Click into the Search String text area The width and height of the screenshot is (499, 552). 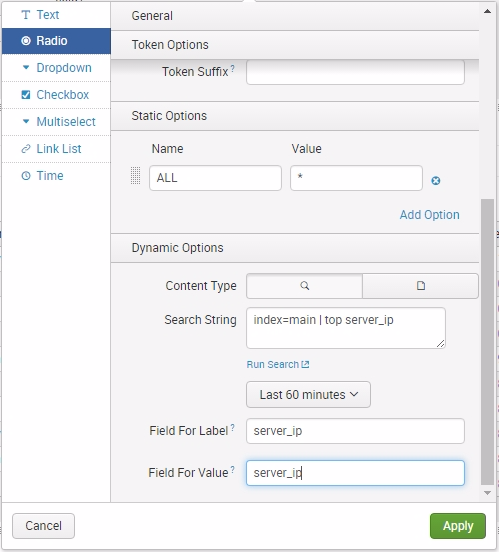tap(346, 328)
